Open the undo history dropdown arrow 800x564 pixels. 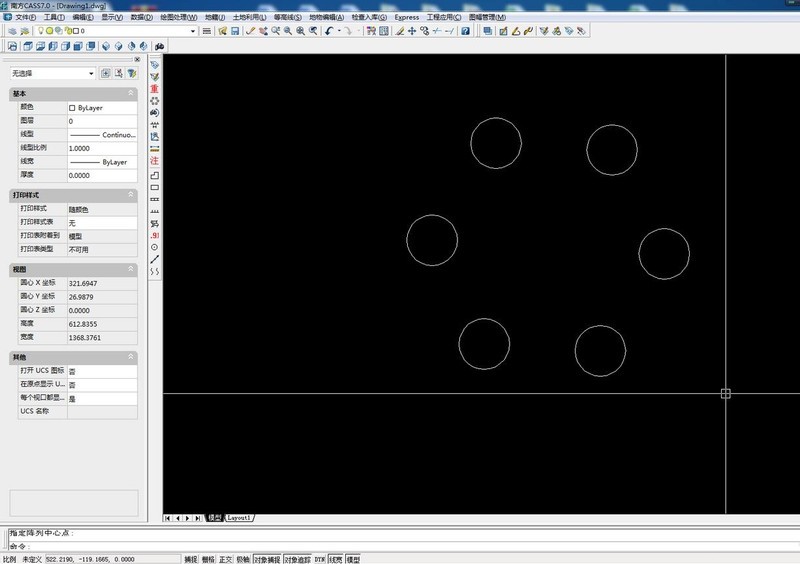pos(339,31)
